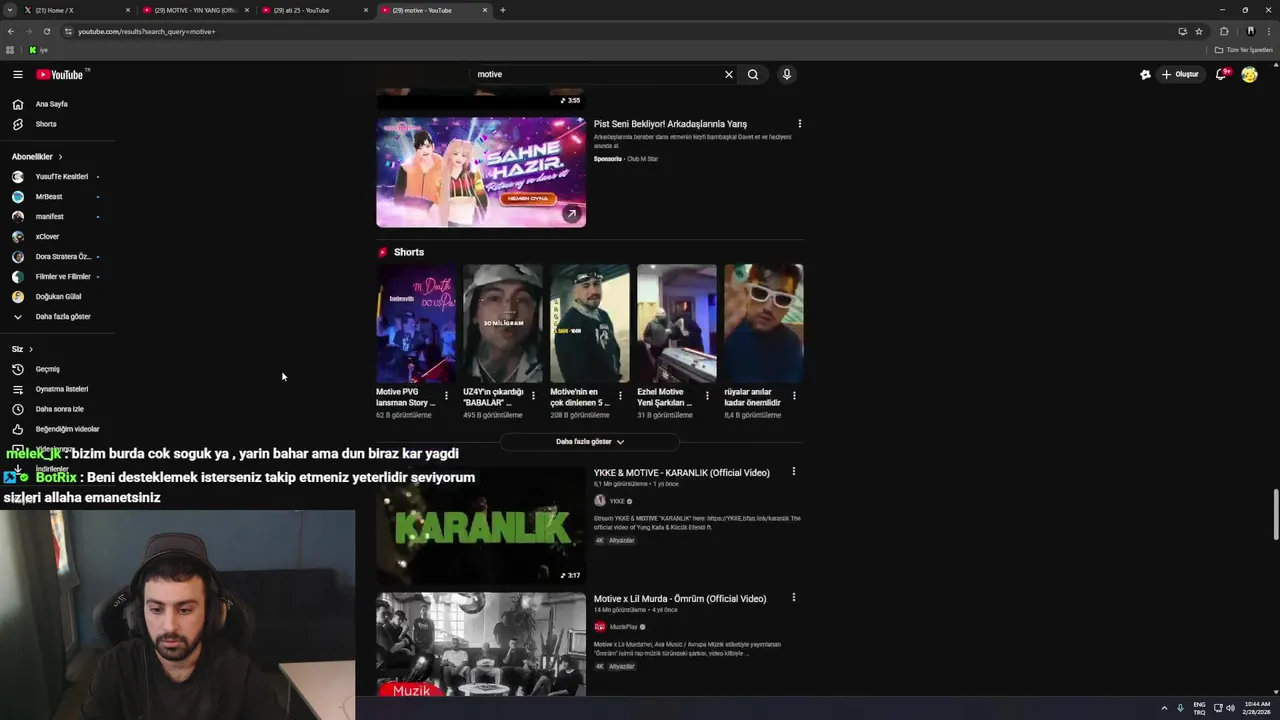Screen dimensions: 1280x720
Task: Click the Oluştur create button
Action: [1180, 74]
